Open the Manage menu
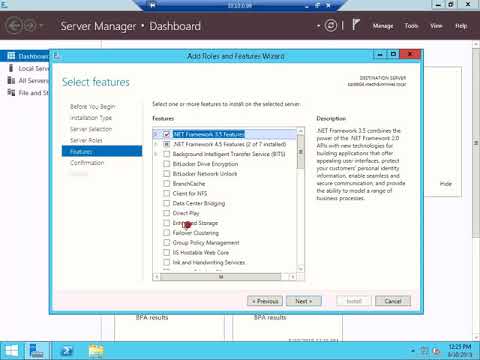Image resolution: width=480 pixels, height=360 pixels. (383, 26)
